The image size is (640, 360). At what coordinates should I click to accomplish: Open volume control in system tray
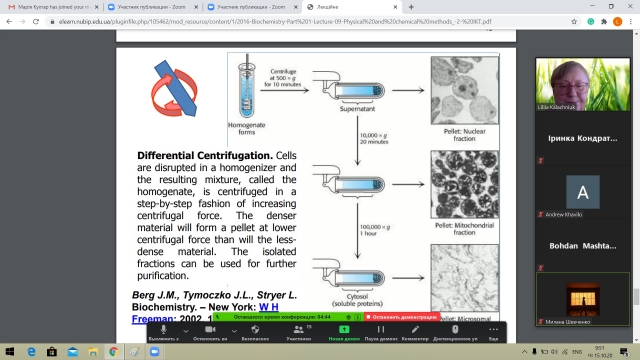tap(554, 352)
